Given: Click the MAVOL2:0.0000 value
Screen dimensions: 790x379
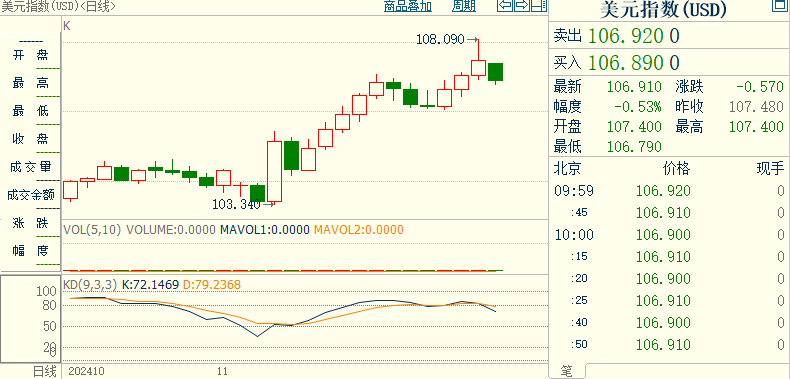Looking at the screenshot, I should 358,230.
